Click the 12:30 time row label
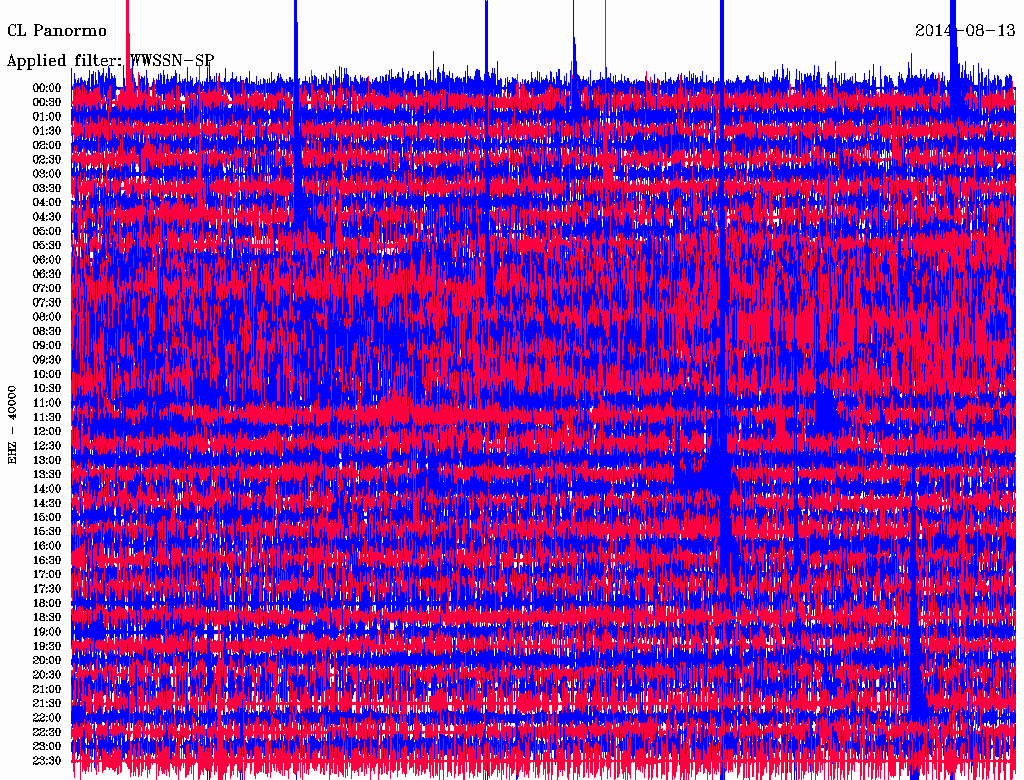The width and height of the screenshot is (1024, 780). [x=47, y=446]
